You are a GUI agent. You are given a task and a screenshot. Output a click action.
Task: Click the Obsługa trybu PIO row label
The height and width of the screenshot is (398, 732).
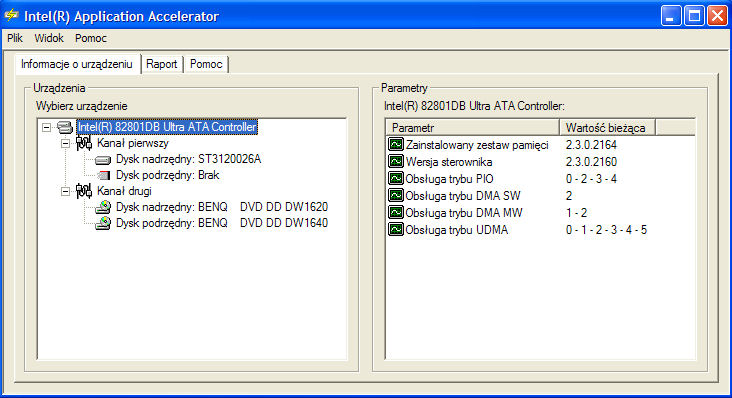[449, 179]
